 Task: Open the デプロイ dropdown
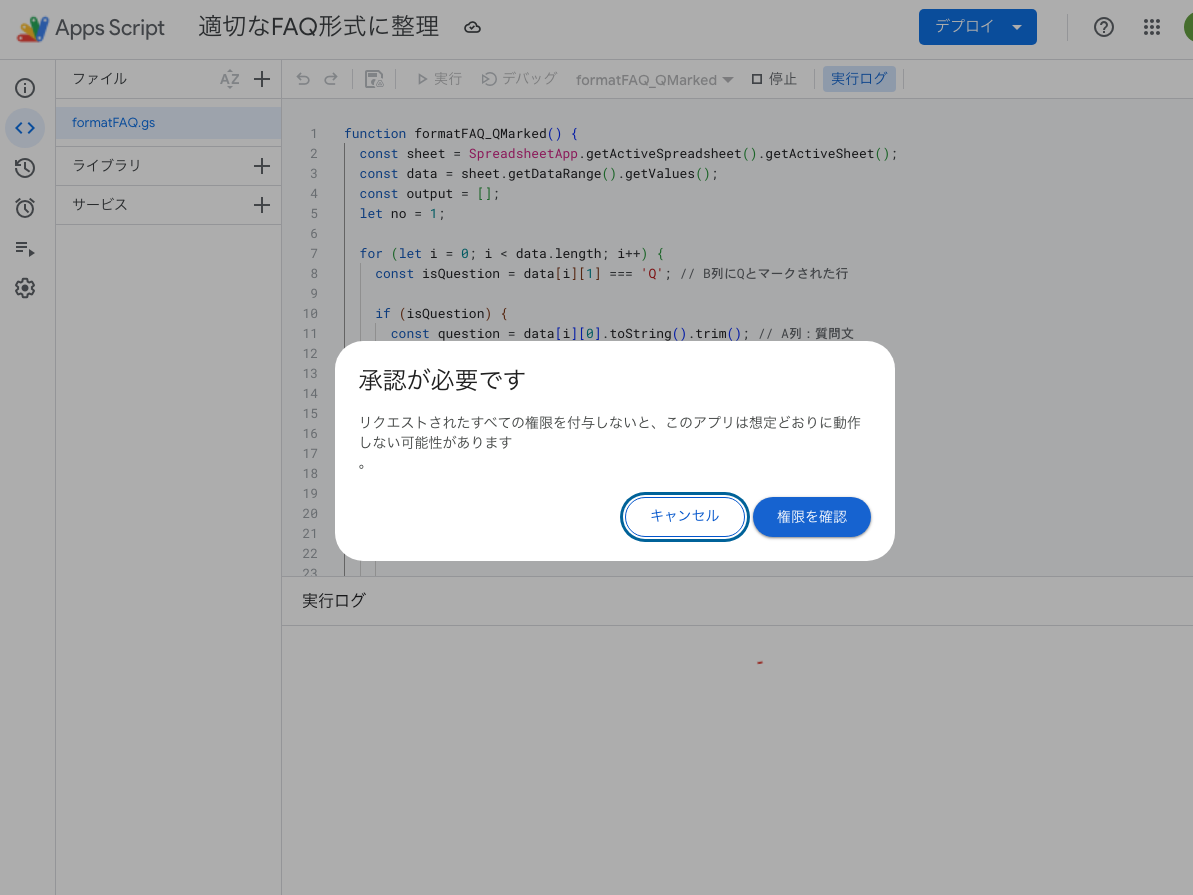[977, 27]
